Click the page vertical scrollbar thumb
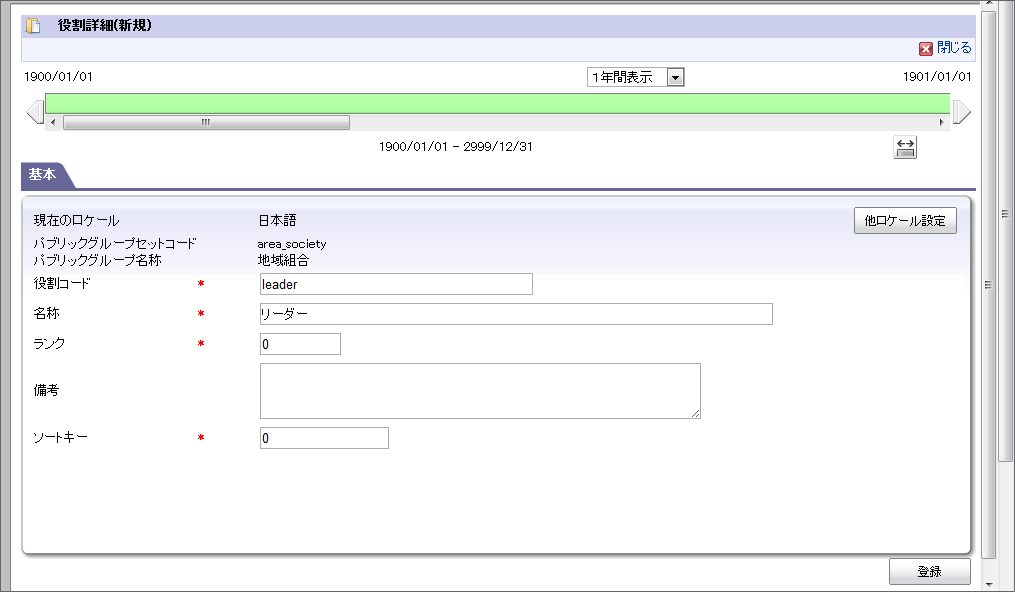The width and height of the screenshot is (1015, 592). tap(988, 285)
